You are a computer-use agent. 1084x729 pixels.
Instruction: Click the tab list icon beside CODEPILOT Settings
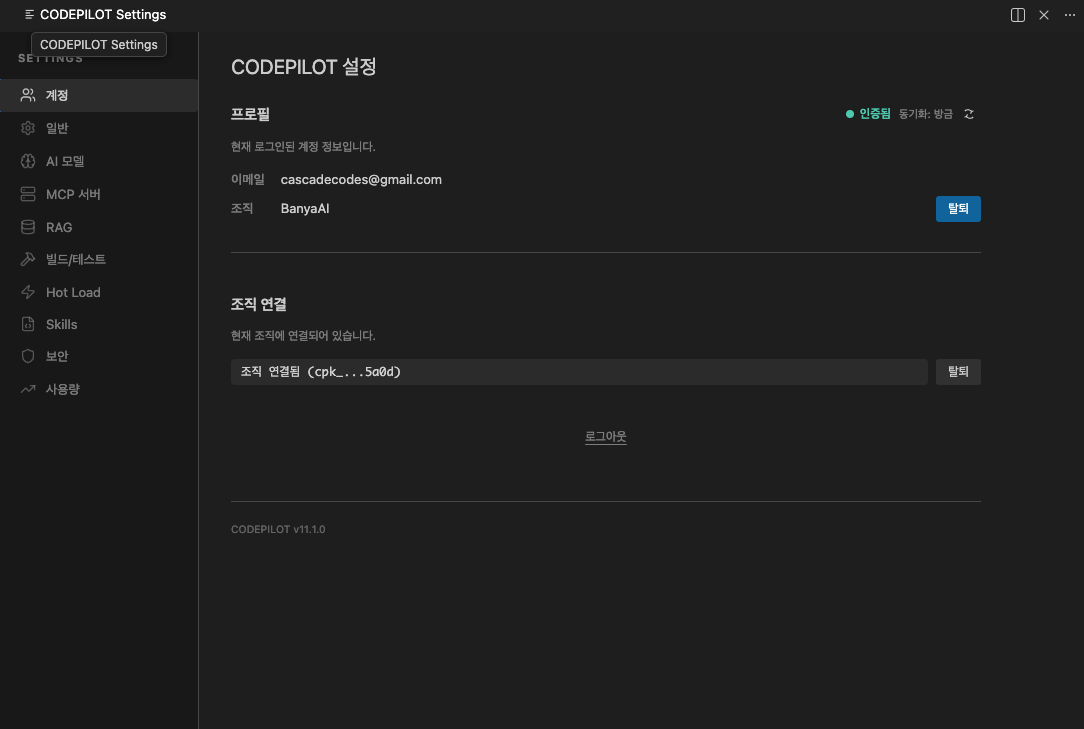(29, 15)
